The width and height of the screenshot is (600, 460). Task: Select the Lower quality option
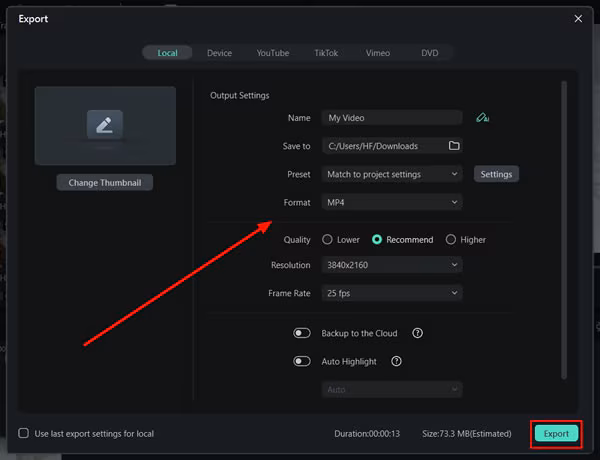(328, 240)
